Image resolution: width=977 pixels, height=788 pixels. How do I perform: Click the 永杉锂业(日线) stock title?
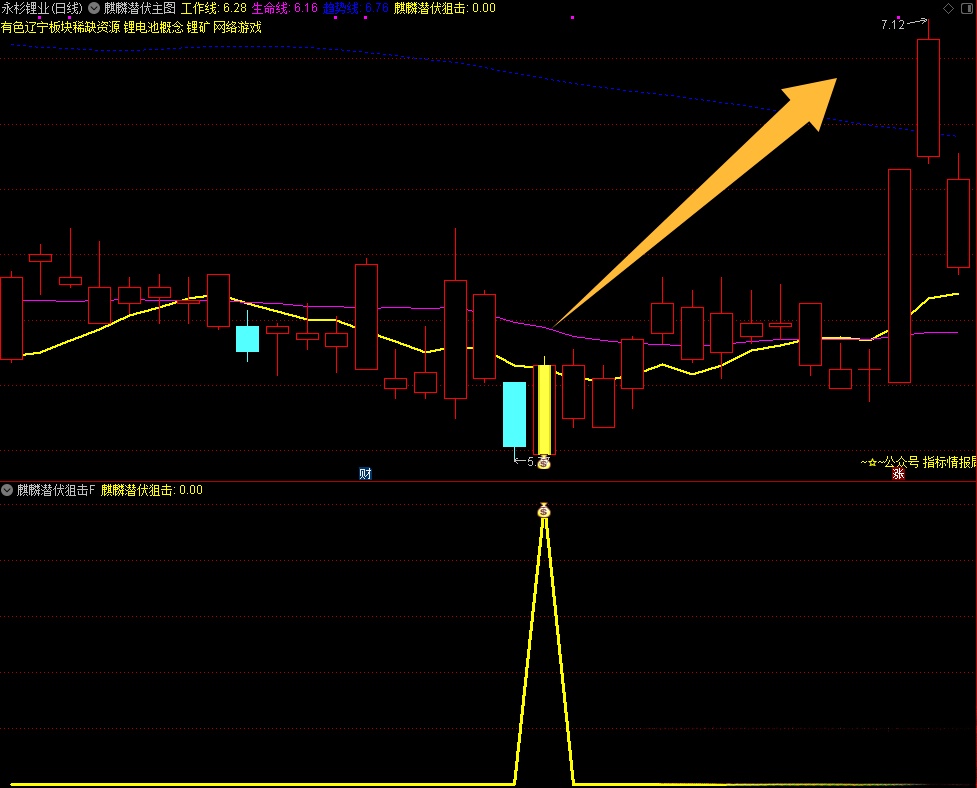[42, 8]
